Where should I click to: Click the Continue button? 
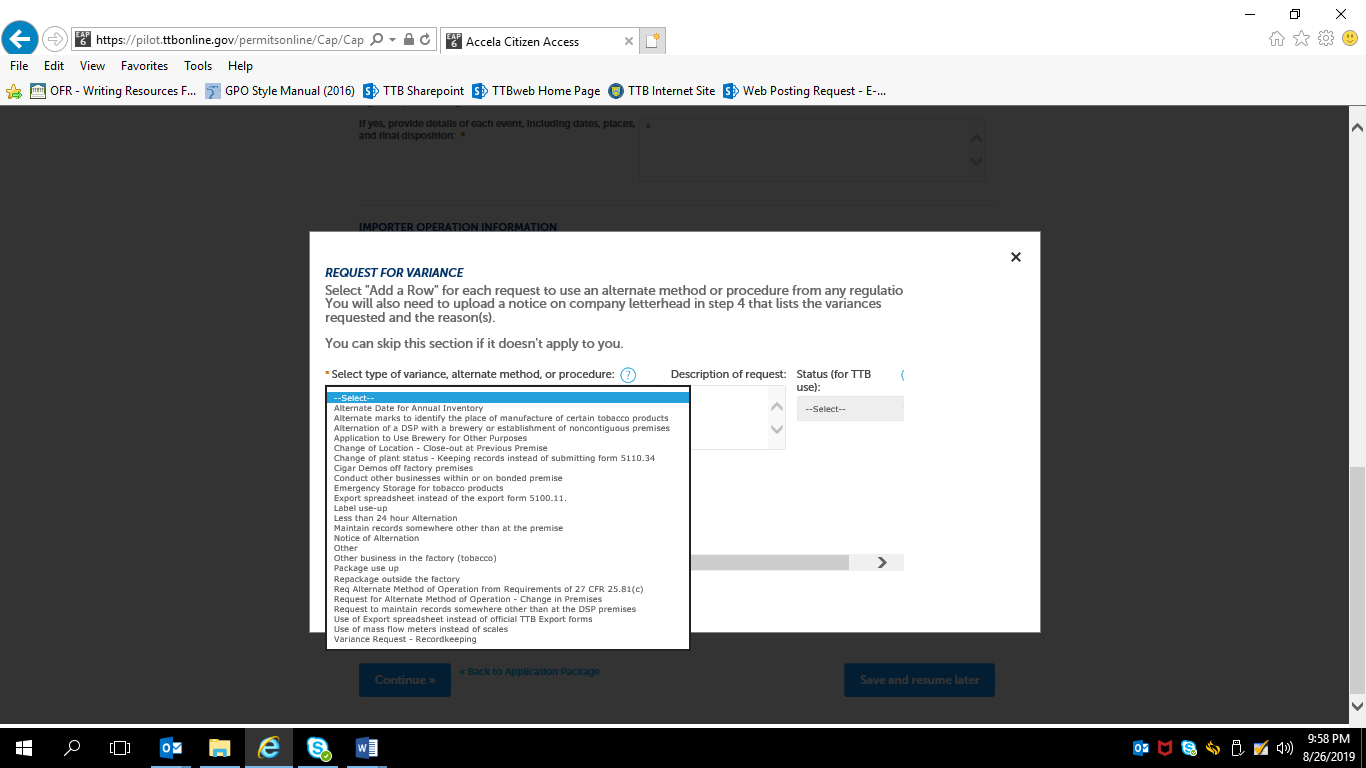[x=405, y=680]
